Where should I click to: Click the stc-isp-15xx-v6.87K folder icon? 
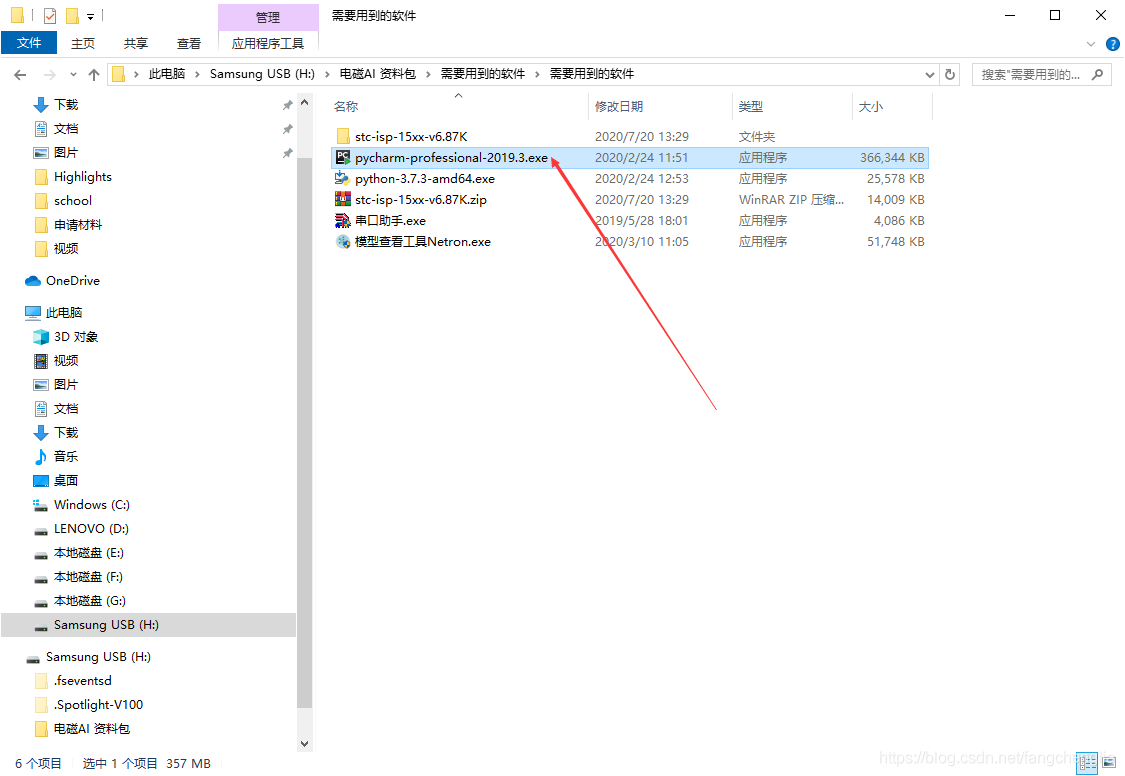point(343,136)
